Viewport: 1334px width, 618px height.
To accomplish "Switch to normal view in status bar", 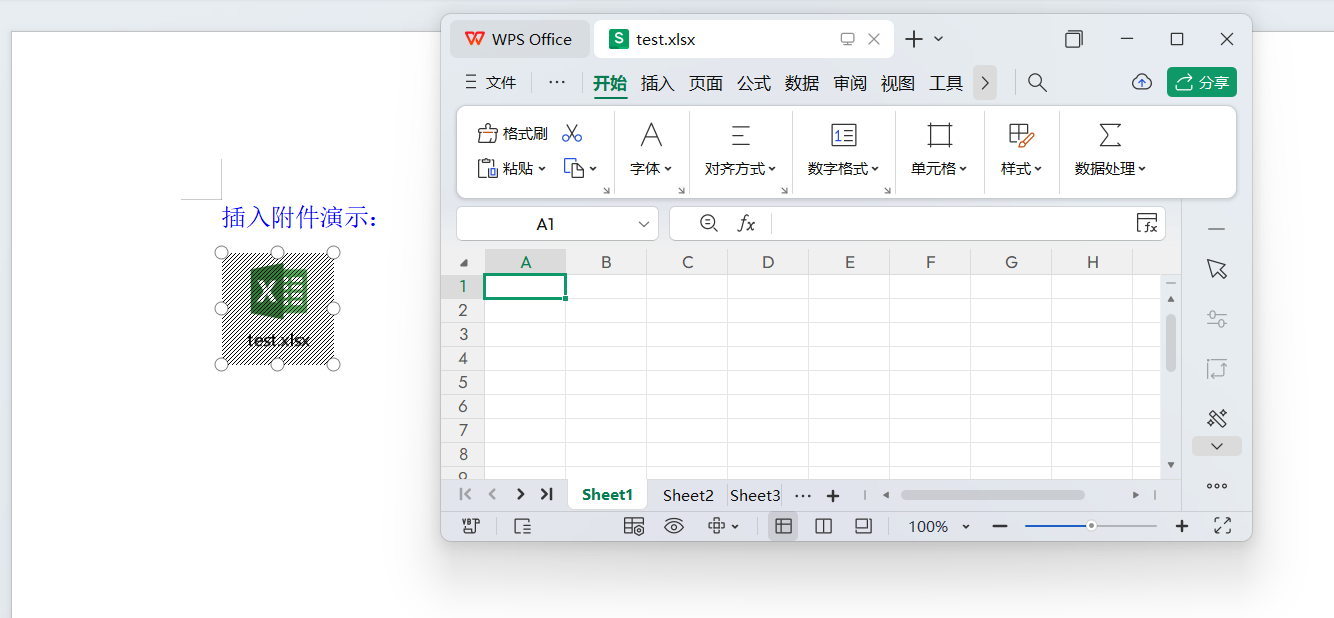I will coord(783,526).
